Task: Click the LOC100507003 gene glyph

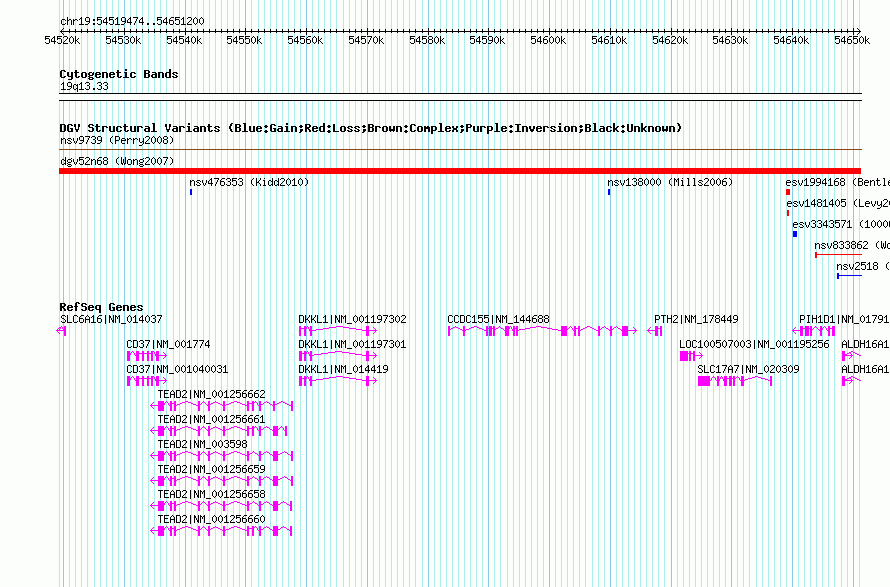Action: (691, 356)
